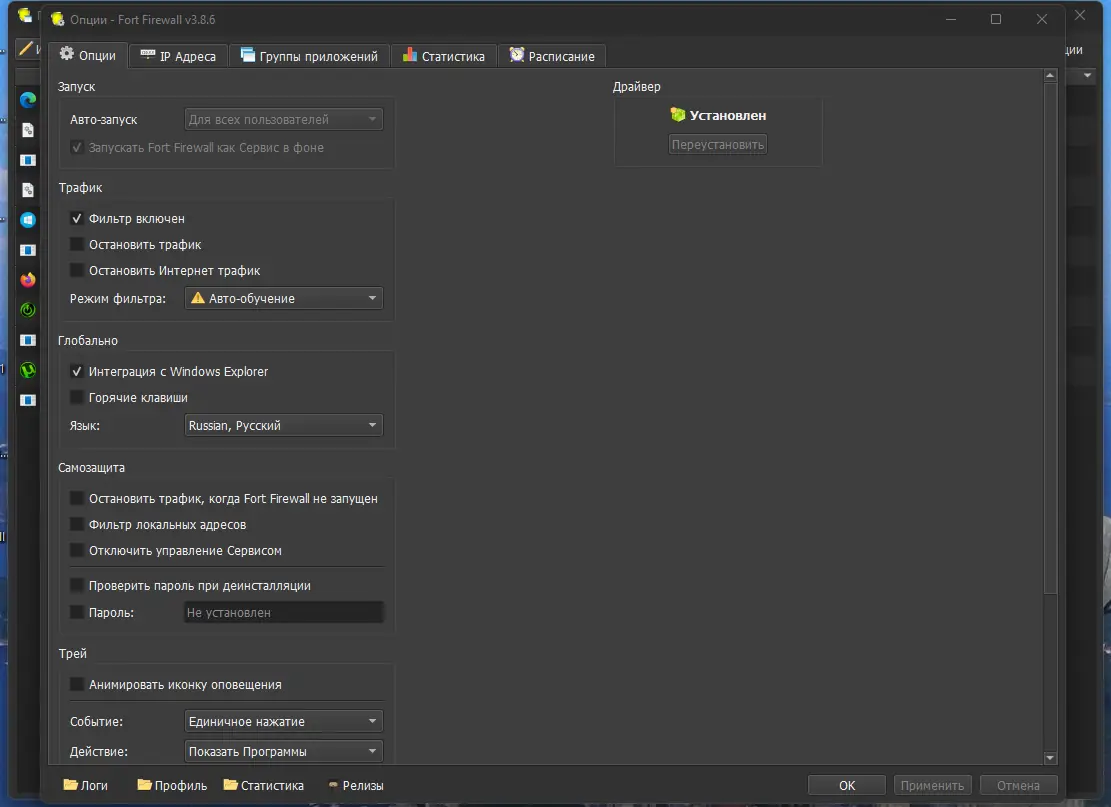Open the Профиль folder button

coord(172,785)
